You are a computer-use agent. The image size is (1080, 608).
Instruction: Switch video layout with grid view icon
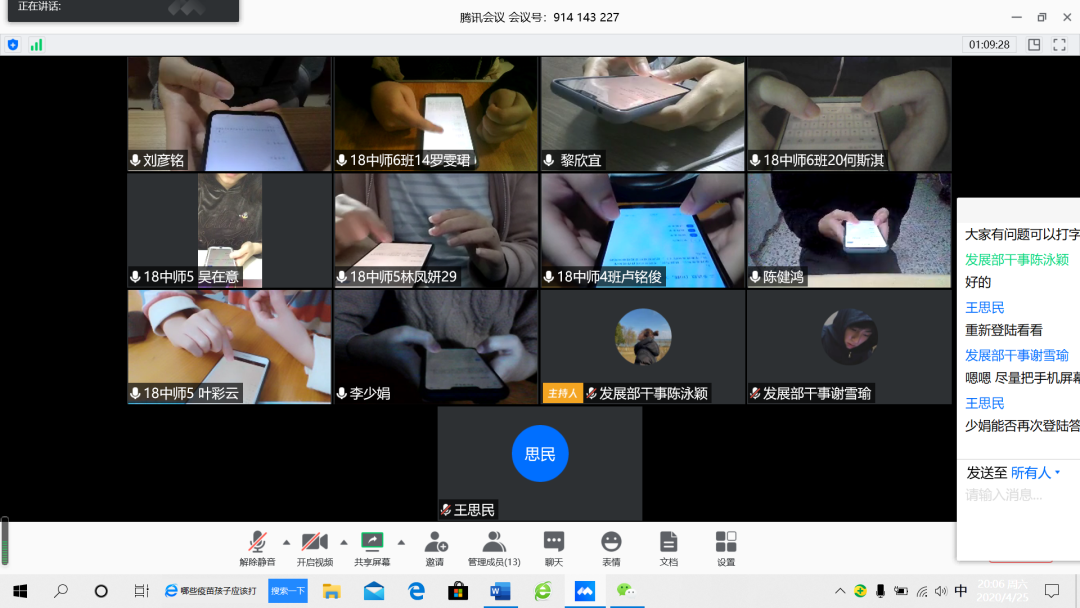[x=1034, y=45]
